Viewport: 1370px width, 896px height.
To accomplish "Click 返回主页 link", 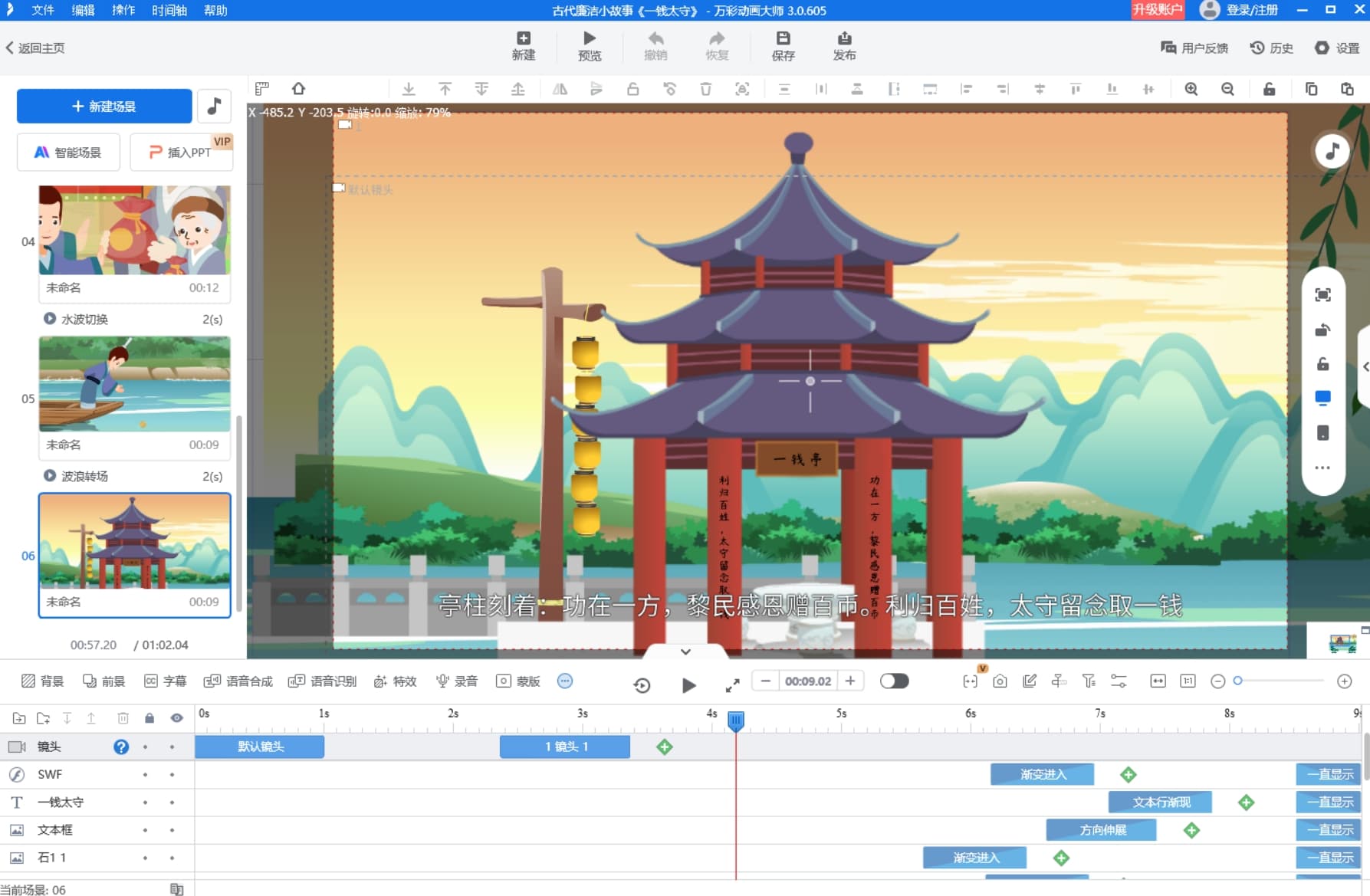I will 35,48.
